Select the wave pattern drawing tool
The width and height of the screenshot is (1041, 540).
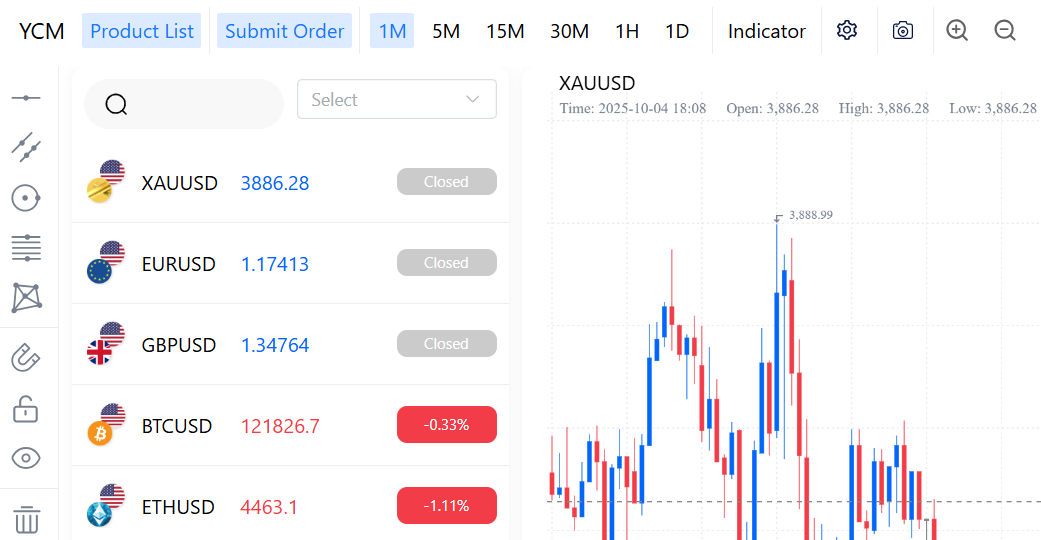[26, 297]
